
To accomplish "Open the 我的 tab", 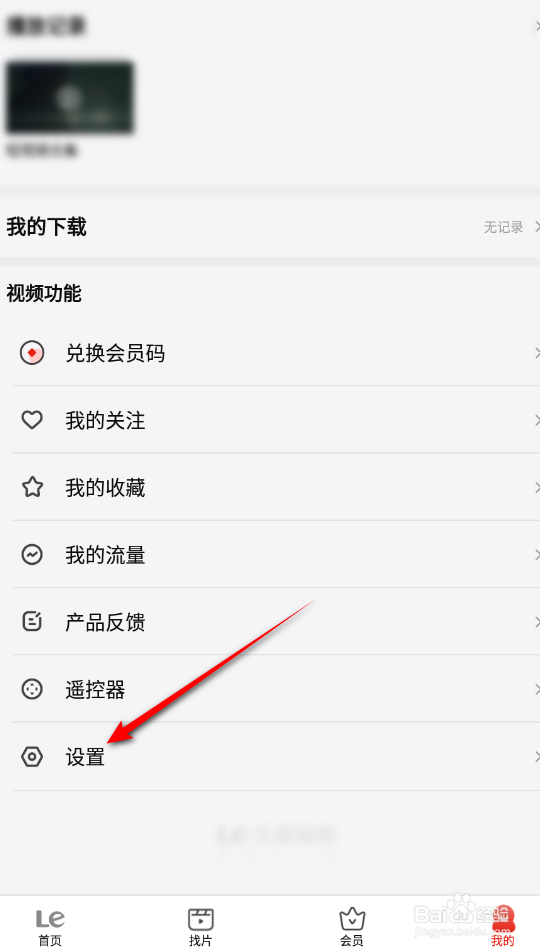I will 502,927.
